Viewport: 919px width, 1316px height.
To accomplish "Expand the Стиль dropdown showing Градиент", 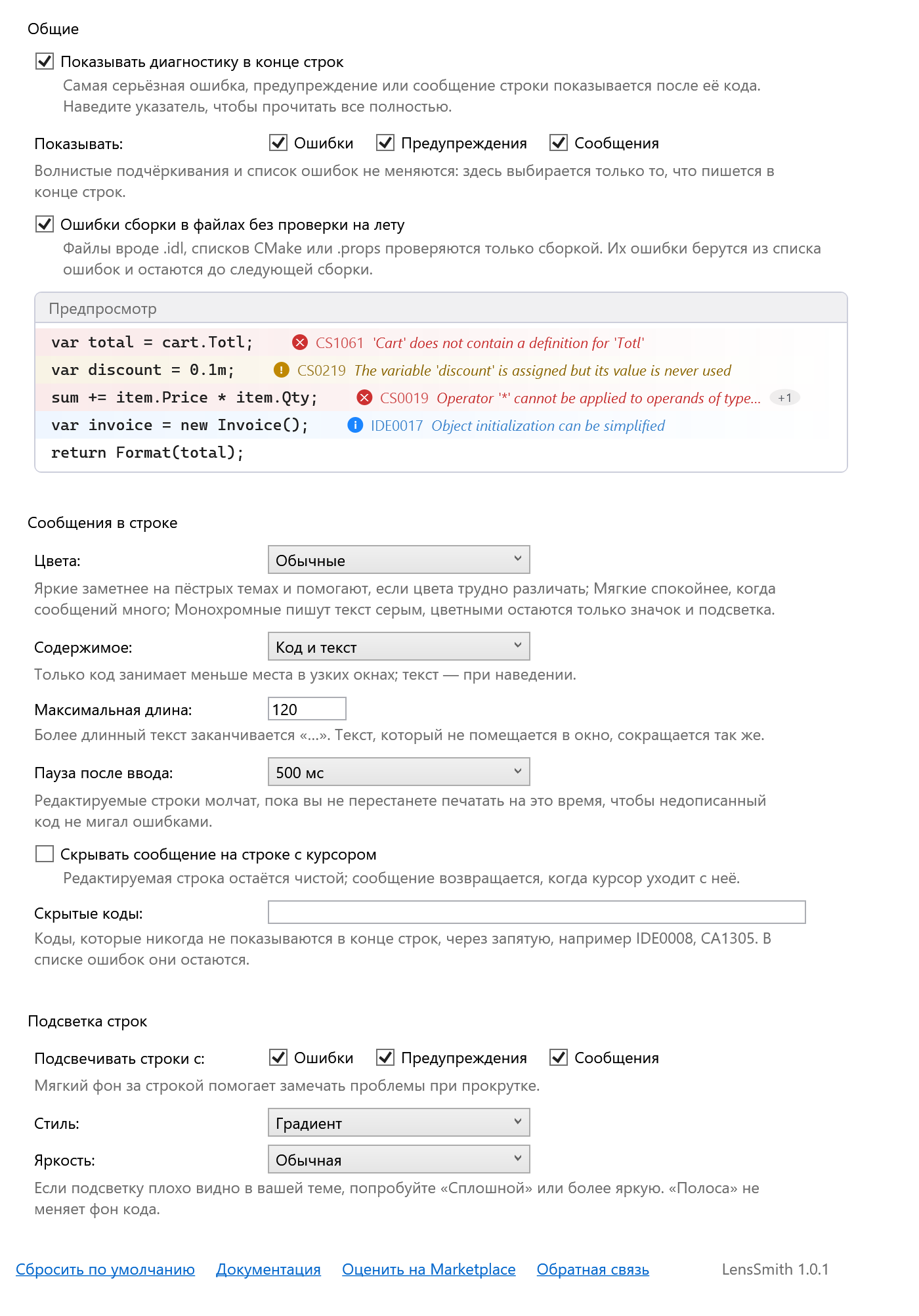I will (399, 1122).
